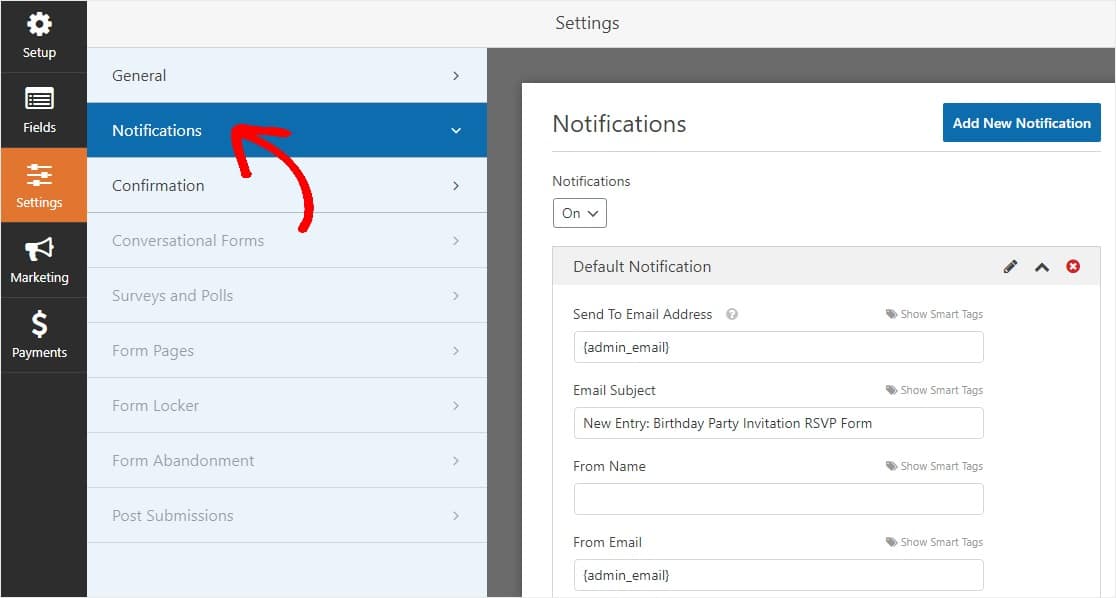Open General settings section
This screenshot has height=598, width=1116.
287,75
